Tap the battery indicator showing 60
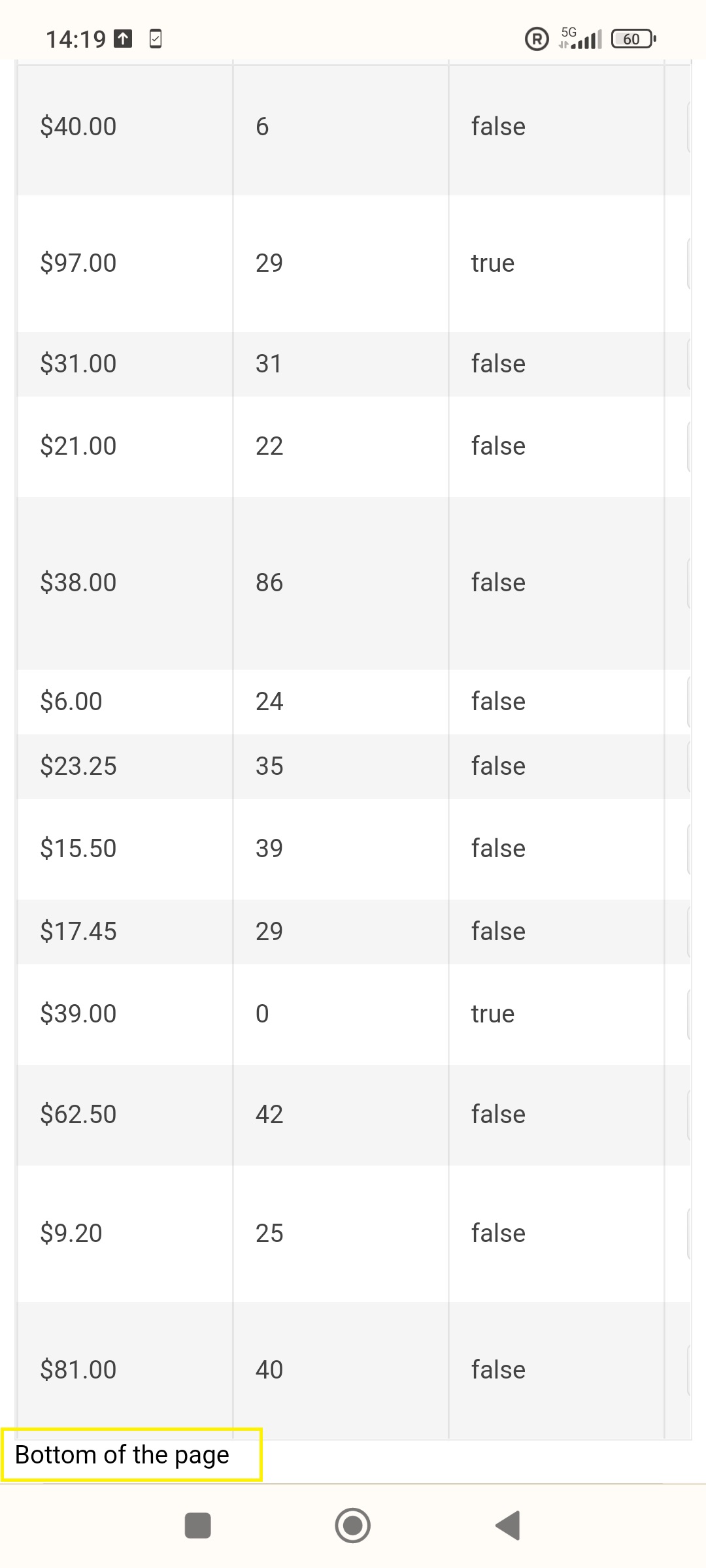 [632, 39]
